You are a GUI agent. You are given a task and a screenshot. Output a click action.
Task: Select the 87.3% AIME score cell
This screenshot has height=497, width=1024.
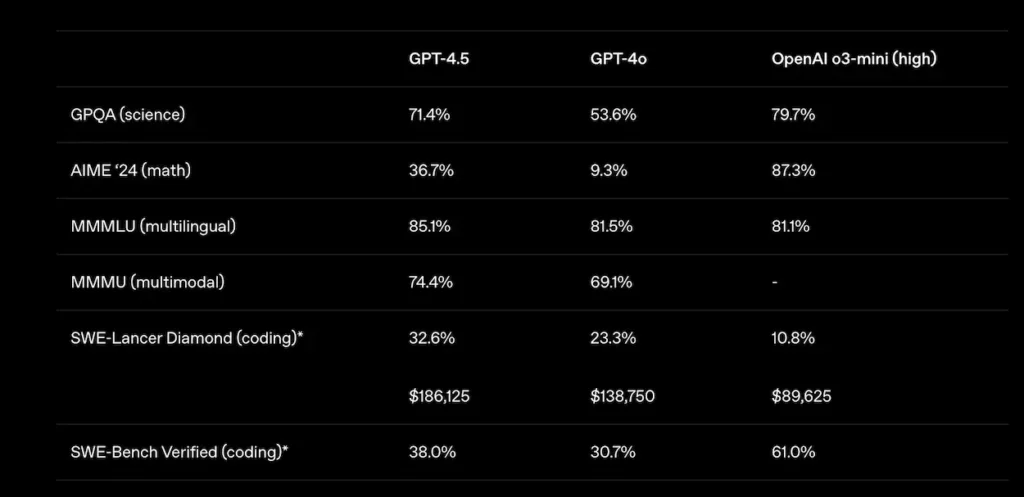point(794,171)
